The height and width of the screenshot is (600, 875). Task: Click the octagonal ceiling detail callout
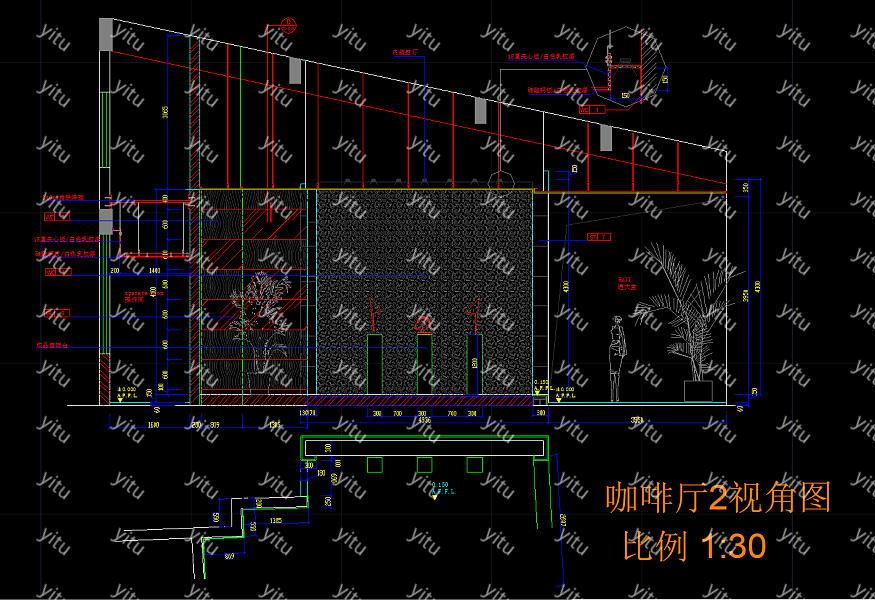[x=625, y=68]
